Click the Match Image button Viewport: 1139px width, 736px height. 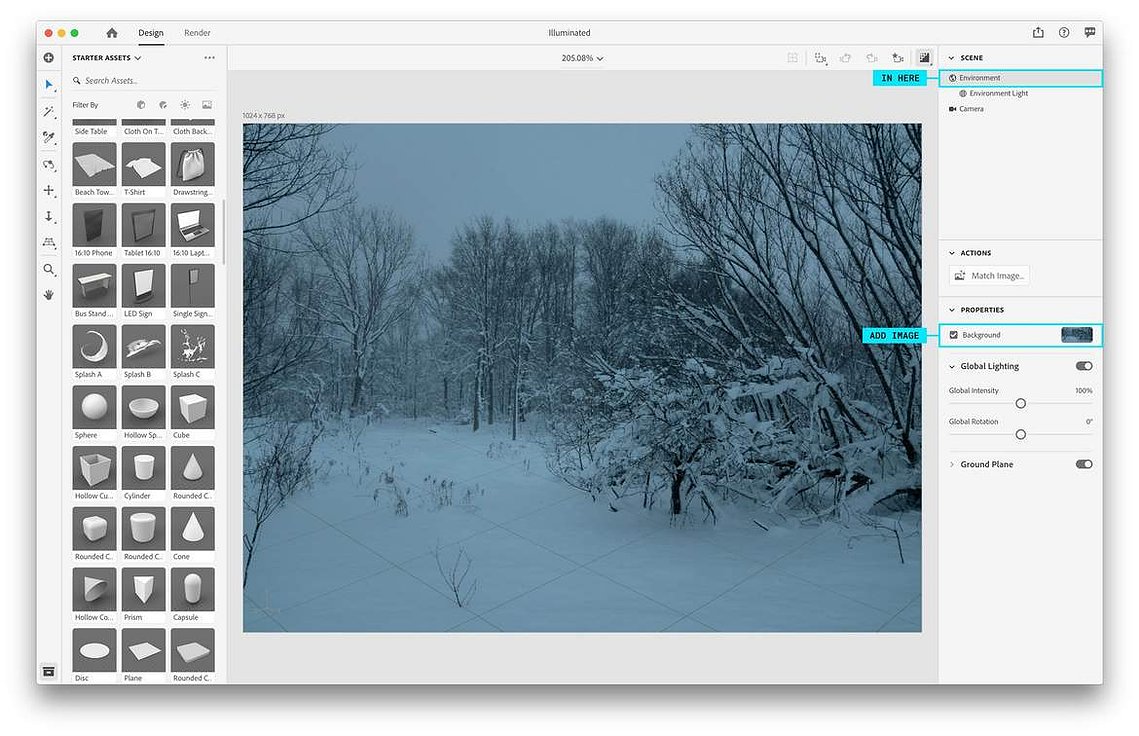tap(989, 275)
